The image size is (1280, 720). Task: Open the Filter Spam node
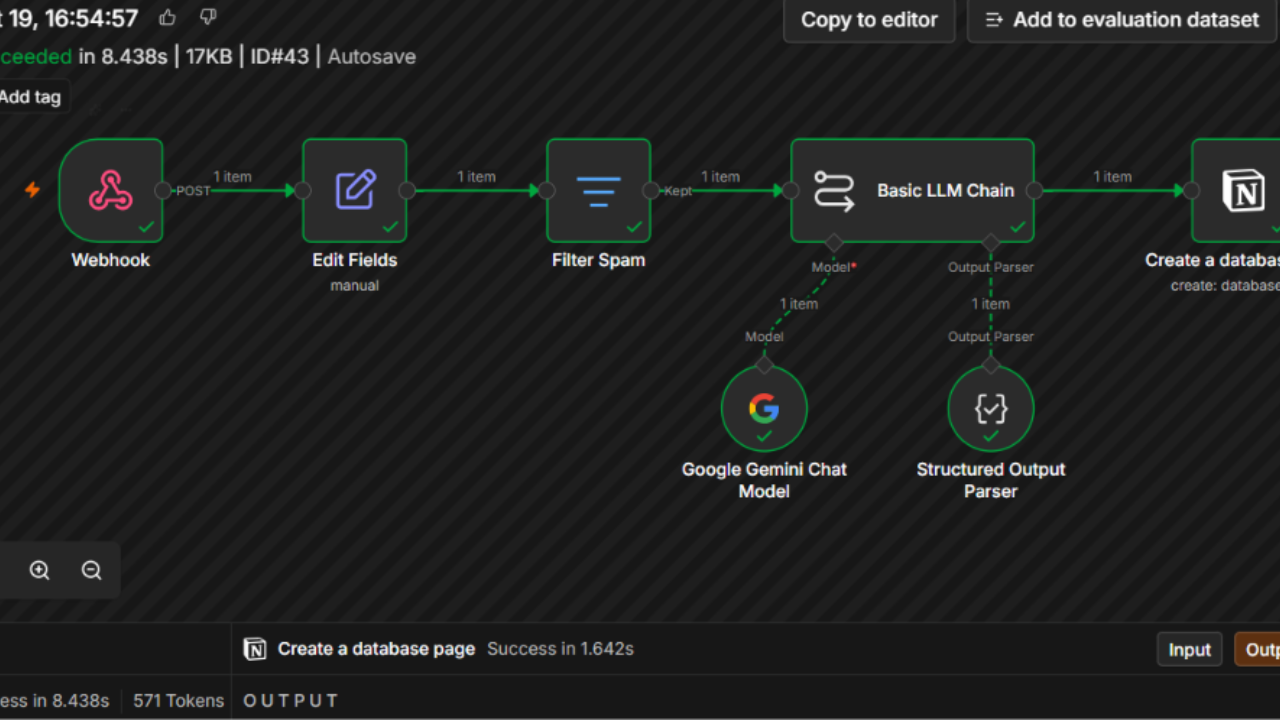(x=599, y=190)
